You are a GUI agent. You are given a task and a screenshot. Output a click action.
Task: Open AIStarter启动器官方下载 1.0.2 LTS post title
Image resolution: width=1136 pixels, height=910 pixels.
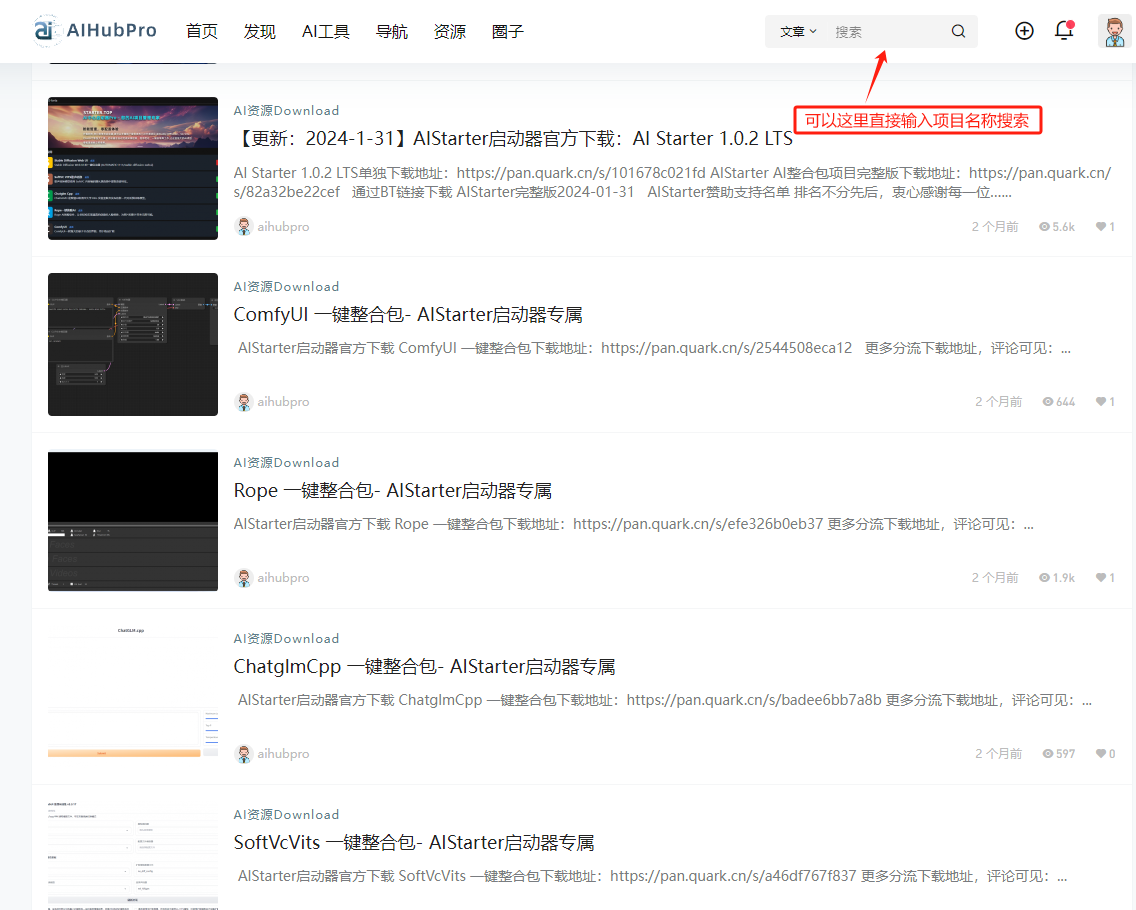tap(514, 138)
